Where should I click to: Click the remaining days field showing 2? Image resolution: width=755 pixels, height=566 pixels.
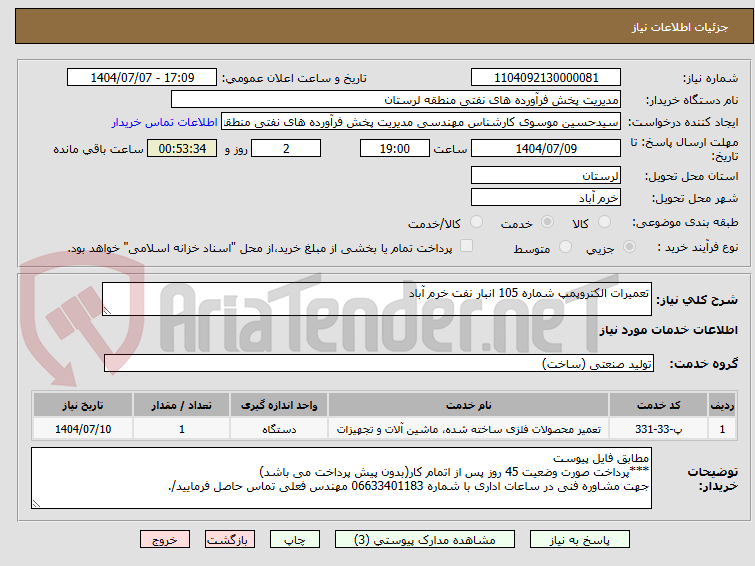286,148
